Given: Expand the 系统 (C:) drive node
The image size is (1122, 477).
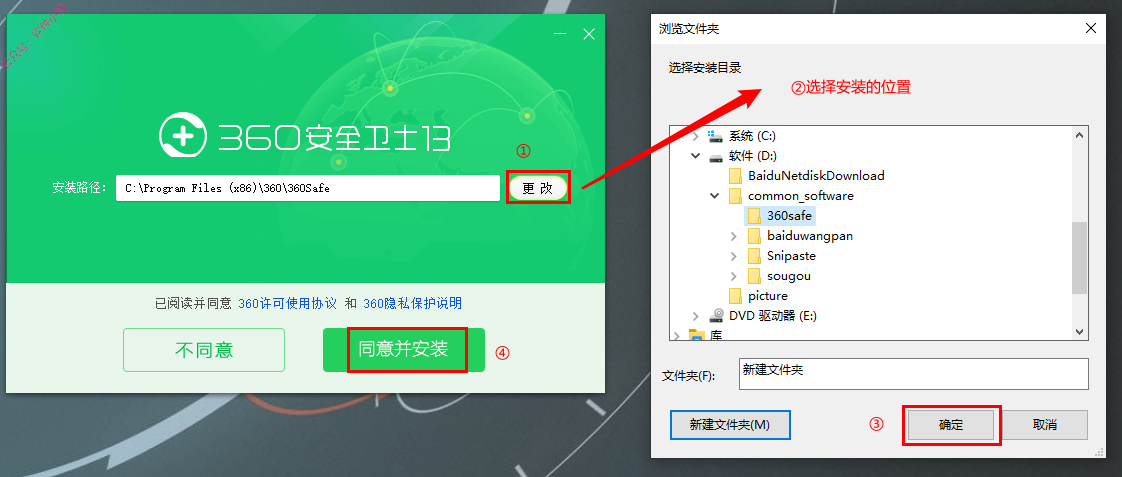Looking at the screenshot, I should pyautogui.click(x=696, y=136).
